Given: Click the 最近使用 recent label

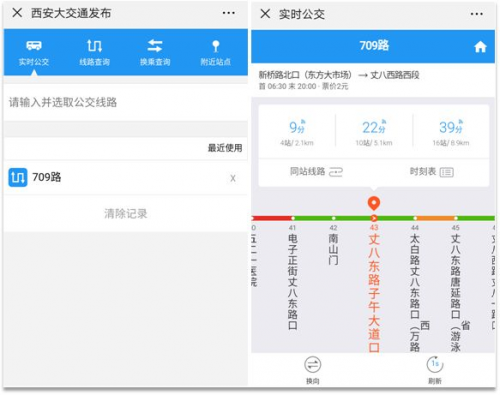Looking at the screenshot, I should (x=225, y=148).
